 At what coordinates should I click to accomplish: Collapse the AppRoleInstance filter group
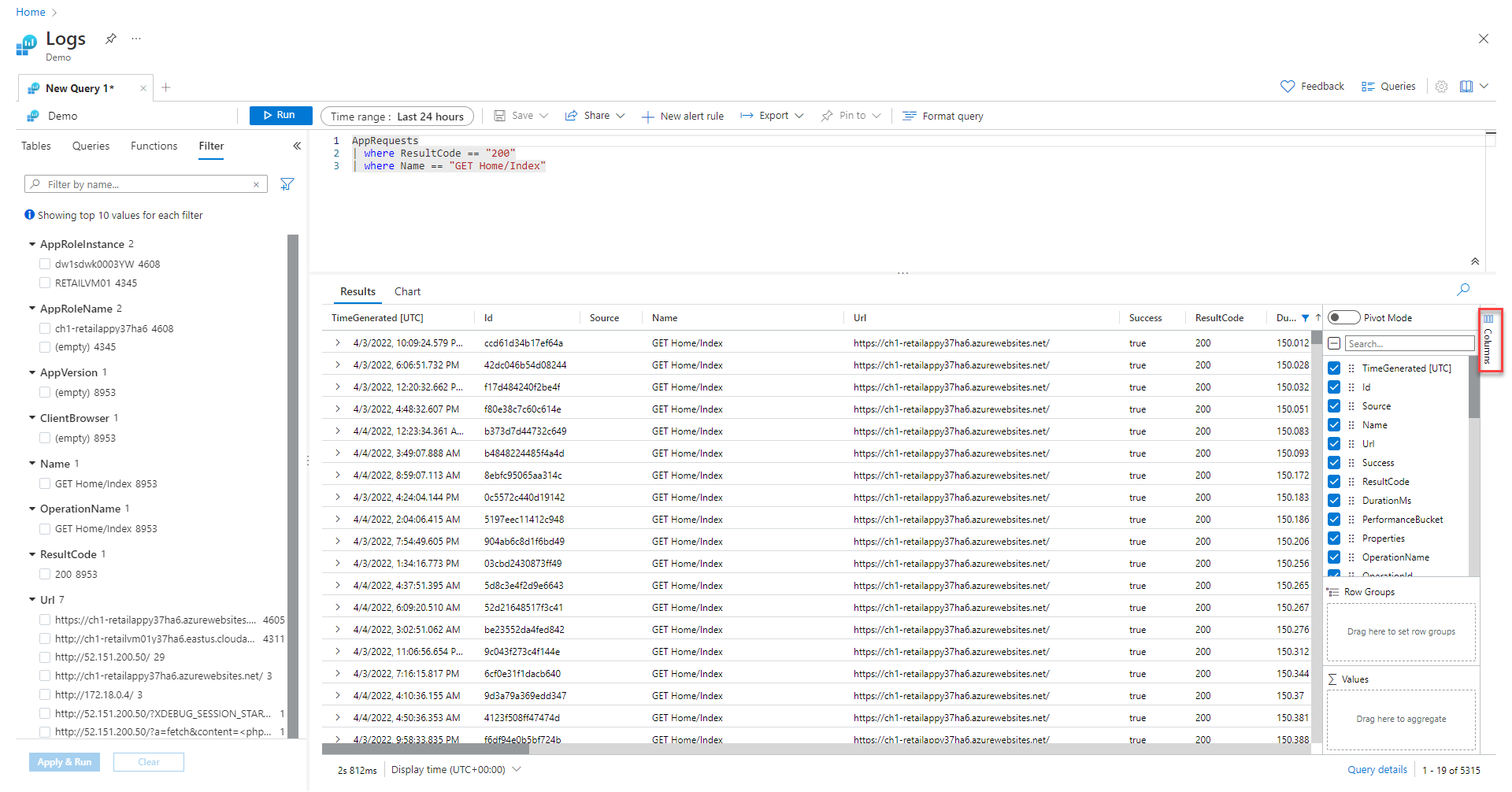[x=32, y=244]
